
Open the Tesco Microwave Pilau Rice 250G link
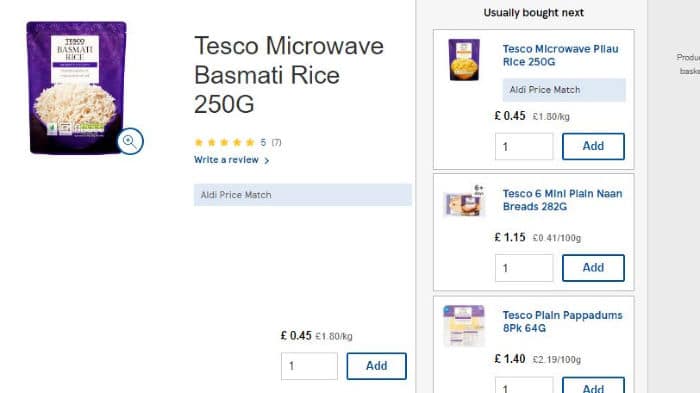(560, 55)
